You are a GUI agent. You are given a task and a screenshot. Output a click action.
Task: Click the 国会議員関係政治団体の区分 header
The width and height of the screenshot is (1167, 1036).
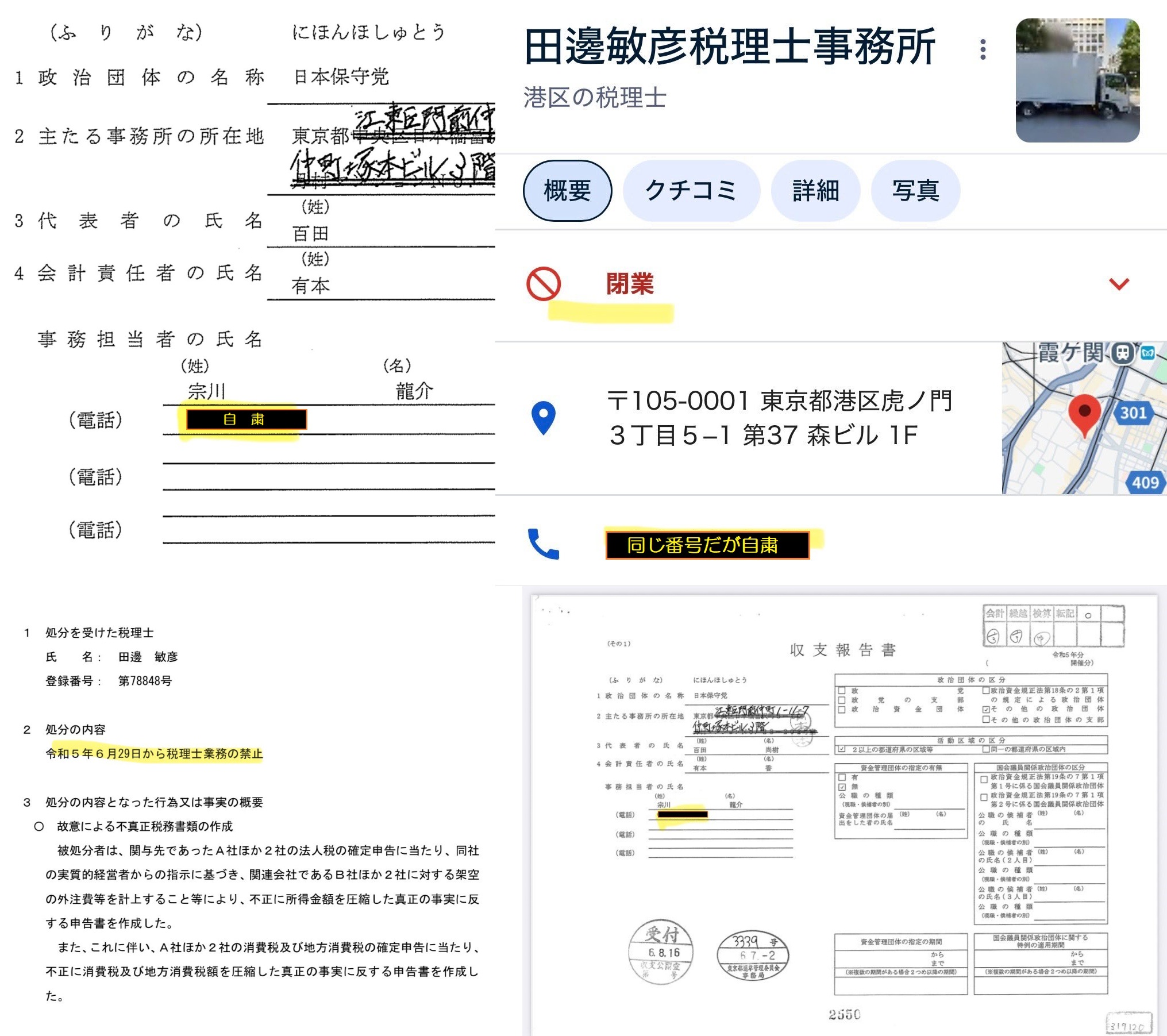pos(1041,767)
